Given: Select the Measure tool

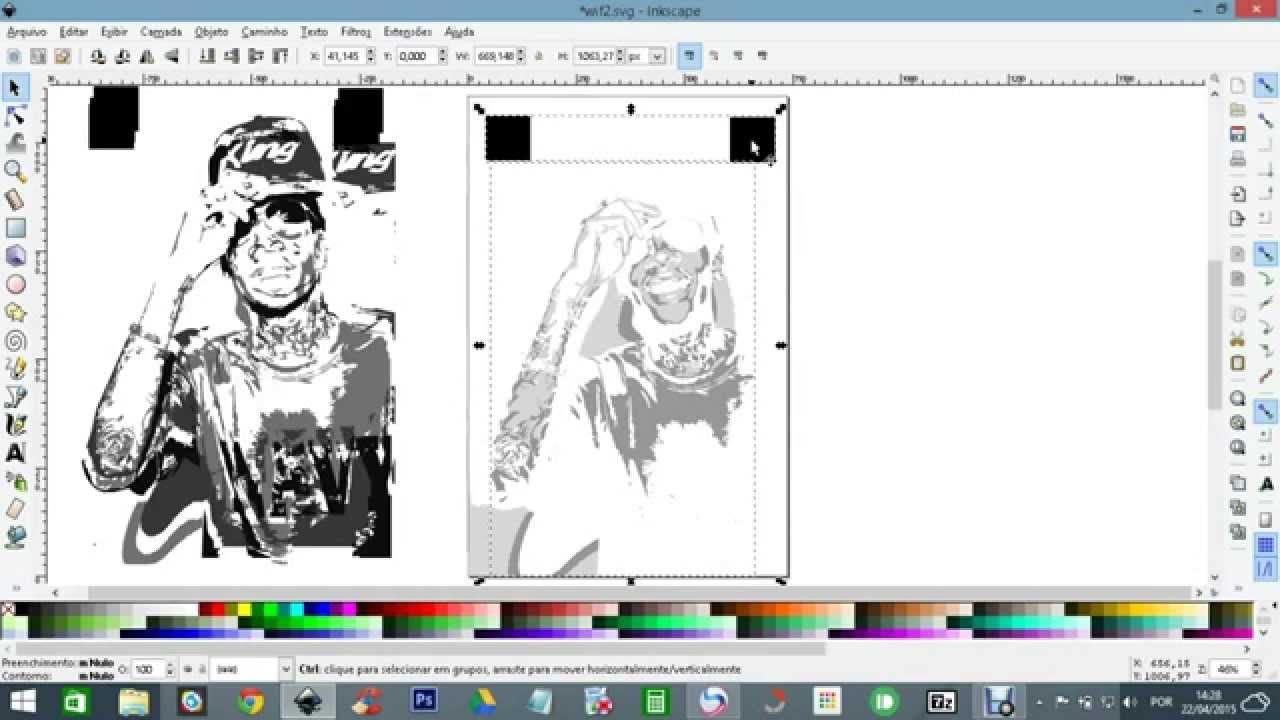Looking at the screenshot, I should (x=15, y=200).
